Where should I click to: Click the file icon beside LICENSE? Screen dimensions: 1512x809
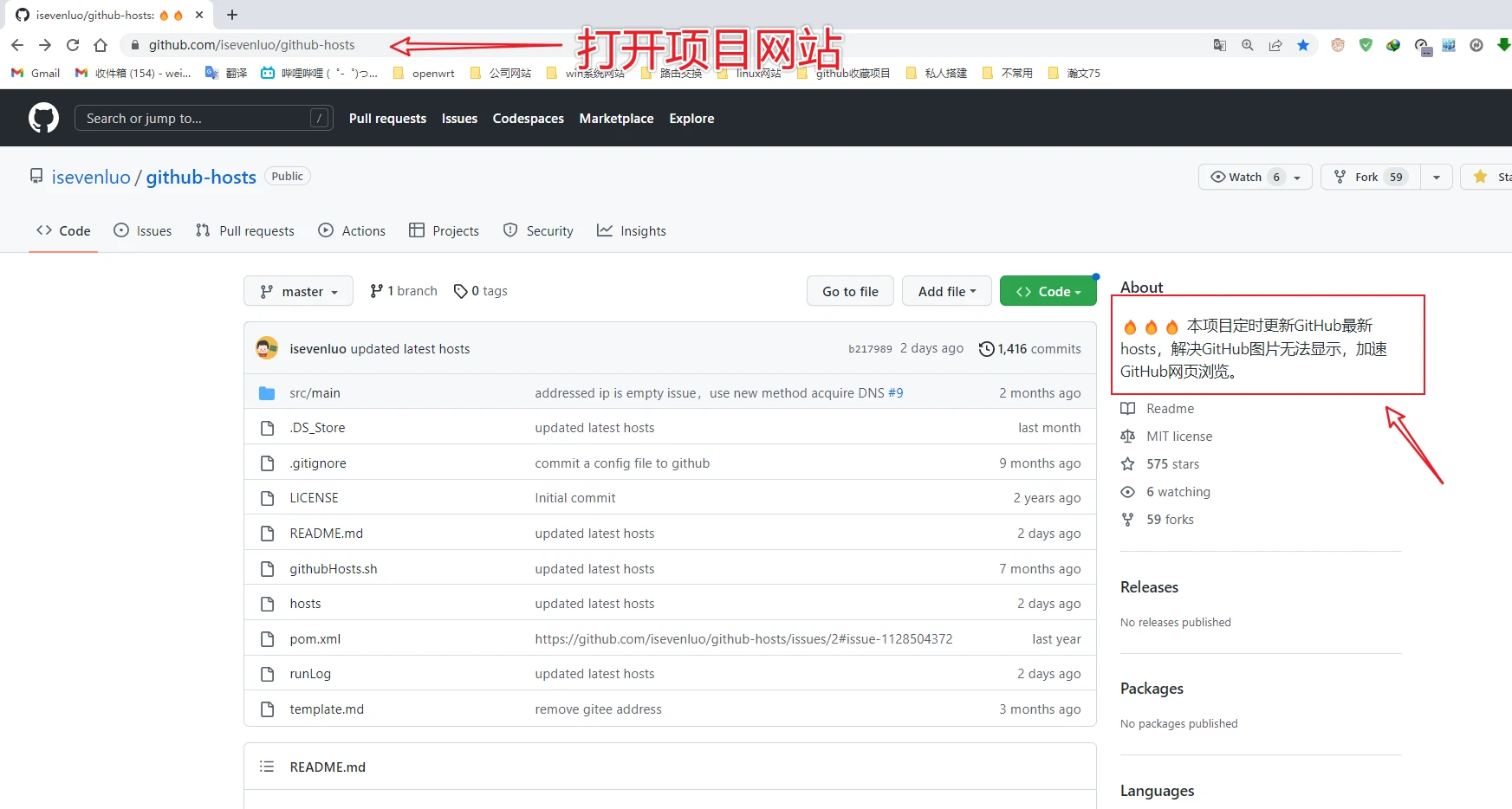(x=267, y=498)
